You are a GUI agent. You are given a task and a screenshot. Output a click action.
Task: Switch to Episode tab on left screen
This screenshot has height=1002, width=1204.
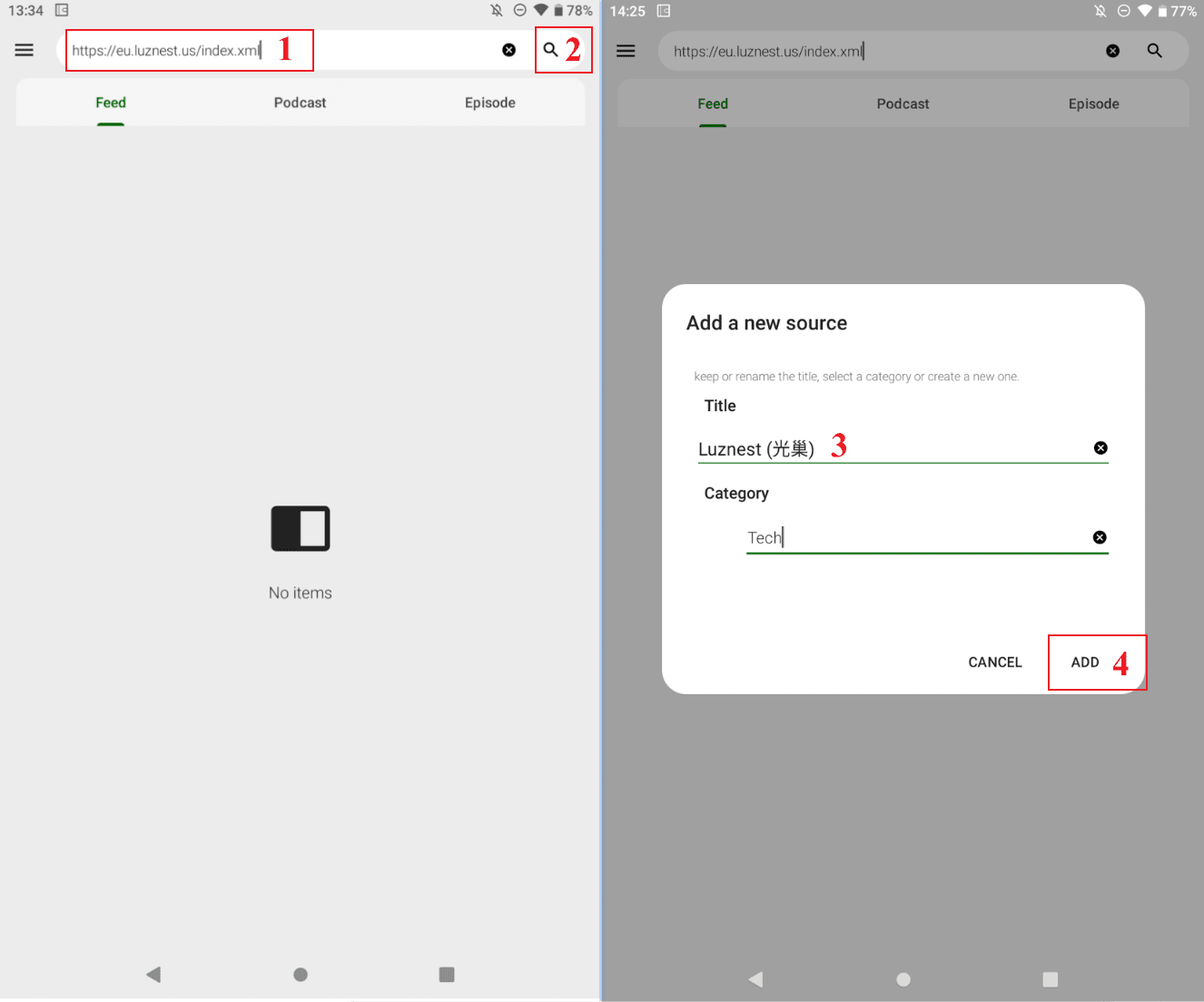click(x=489, y=103)
